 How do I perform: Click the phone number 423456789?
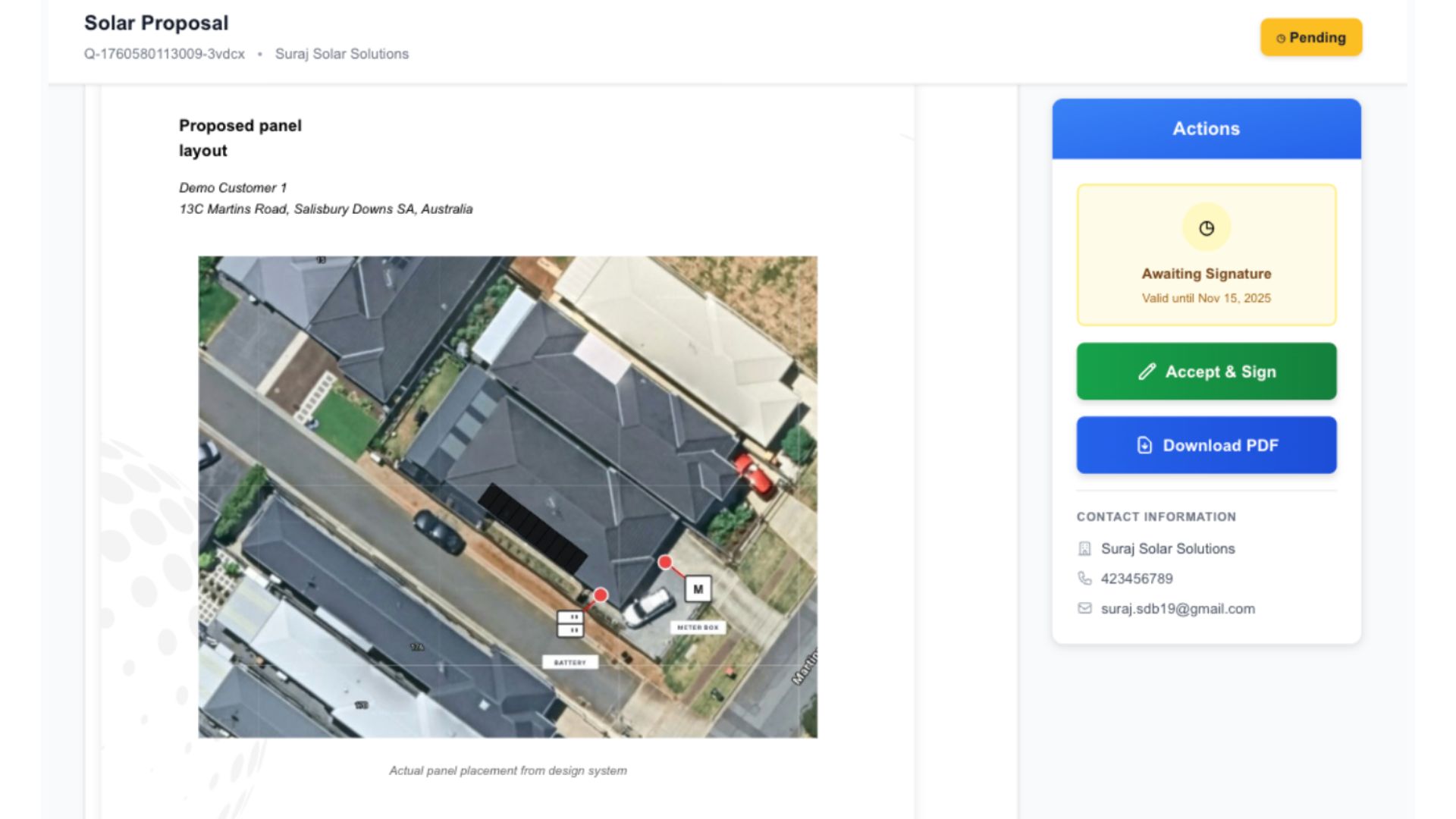(x=1137, y=579)
